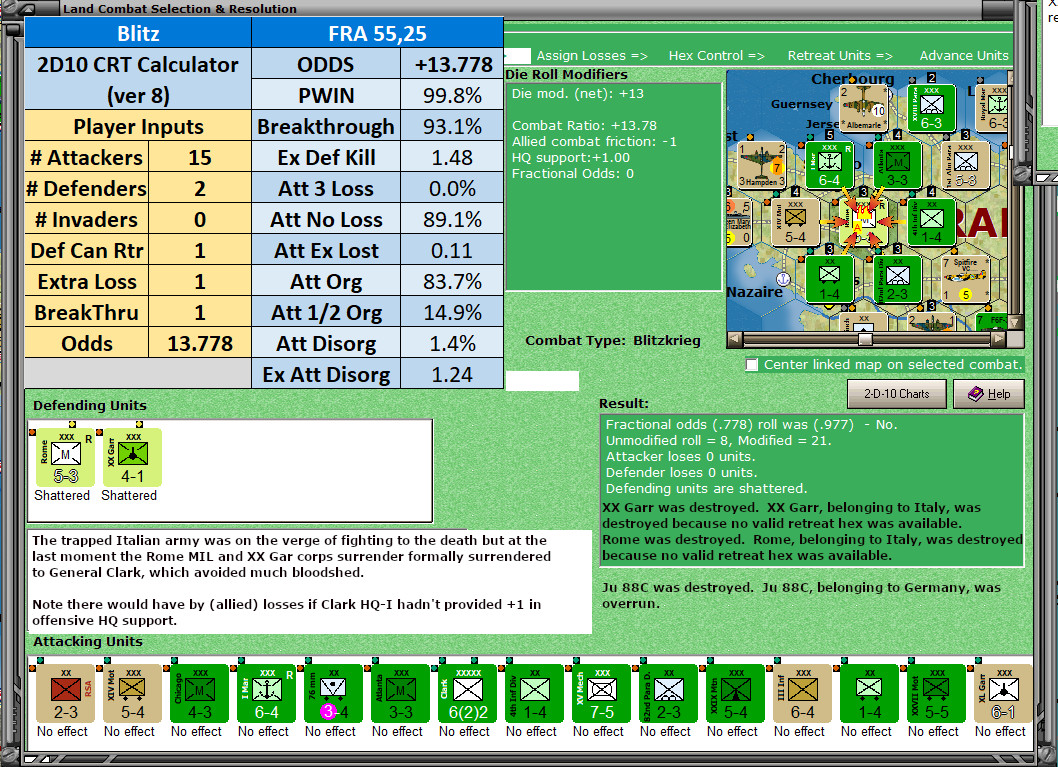Go to Assign Losses step

tap(592, 55)
